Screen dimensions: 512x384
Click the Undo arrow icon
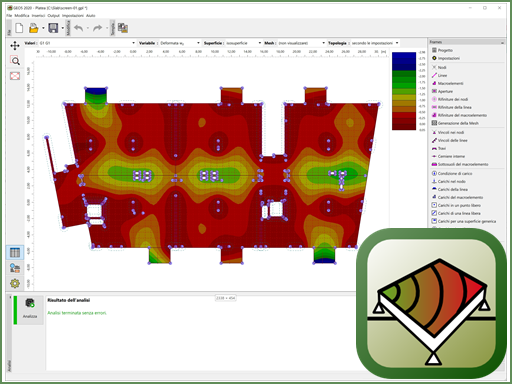(78, 28)
